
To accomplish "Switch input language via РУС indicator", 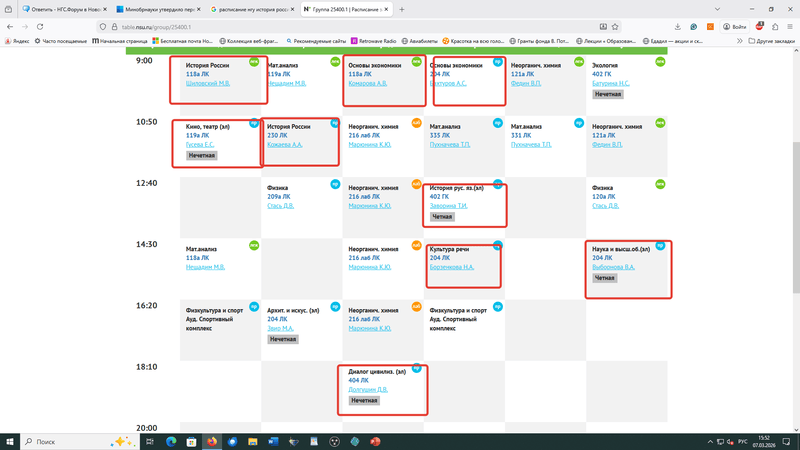I will (743, 442).
